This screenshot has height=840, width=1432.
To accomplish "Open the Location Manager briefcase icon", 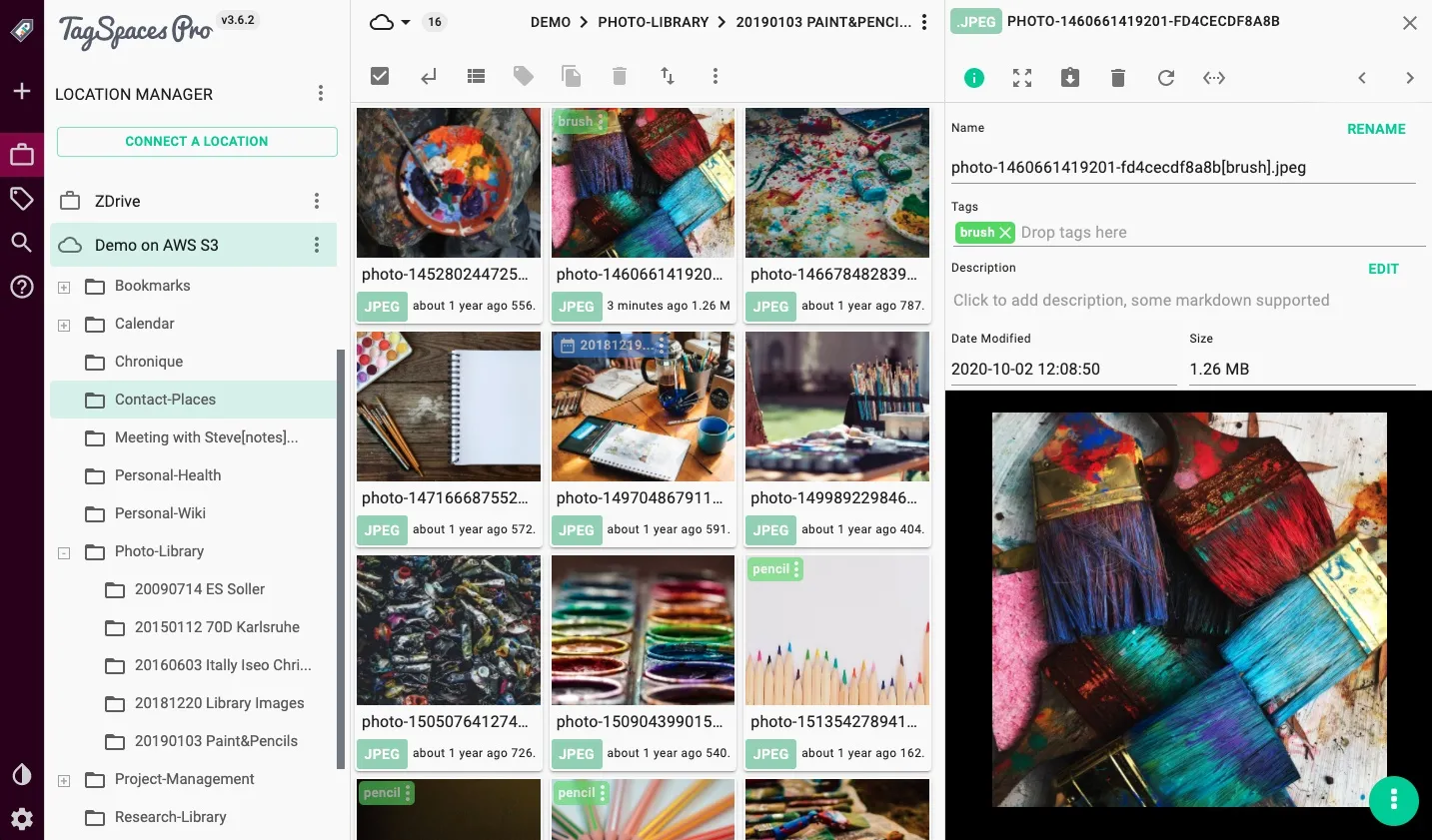I will [x=22, y=155].
